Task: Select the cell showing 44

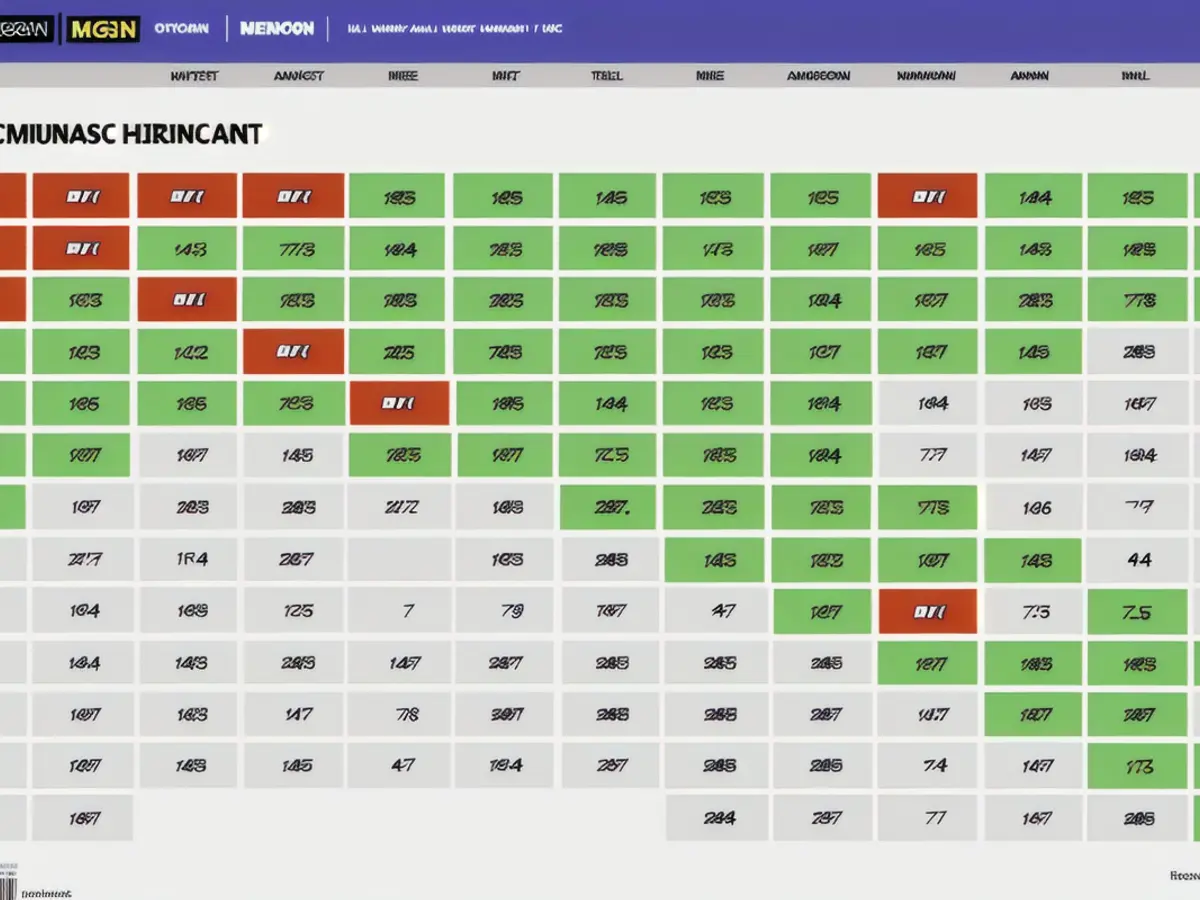Action: [1139, 560]
